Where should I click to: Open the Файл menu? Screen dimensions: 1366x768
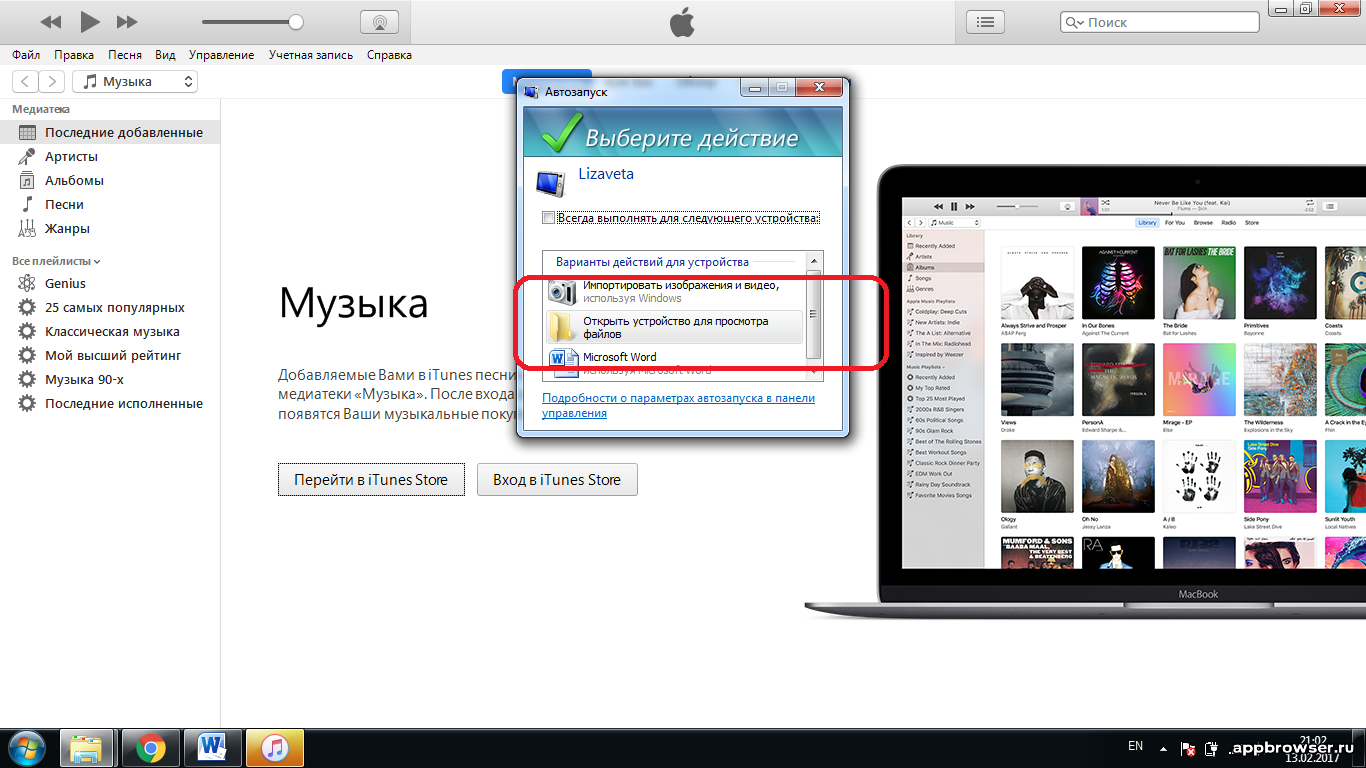point(26,55)
